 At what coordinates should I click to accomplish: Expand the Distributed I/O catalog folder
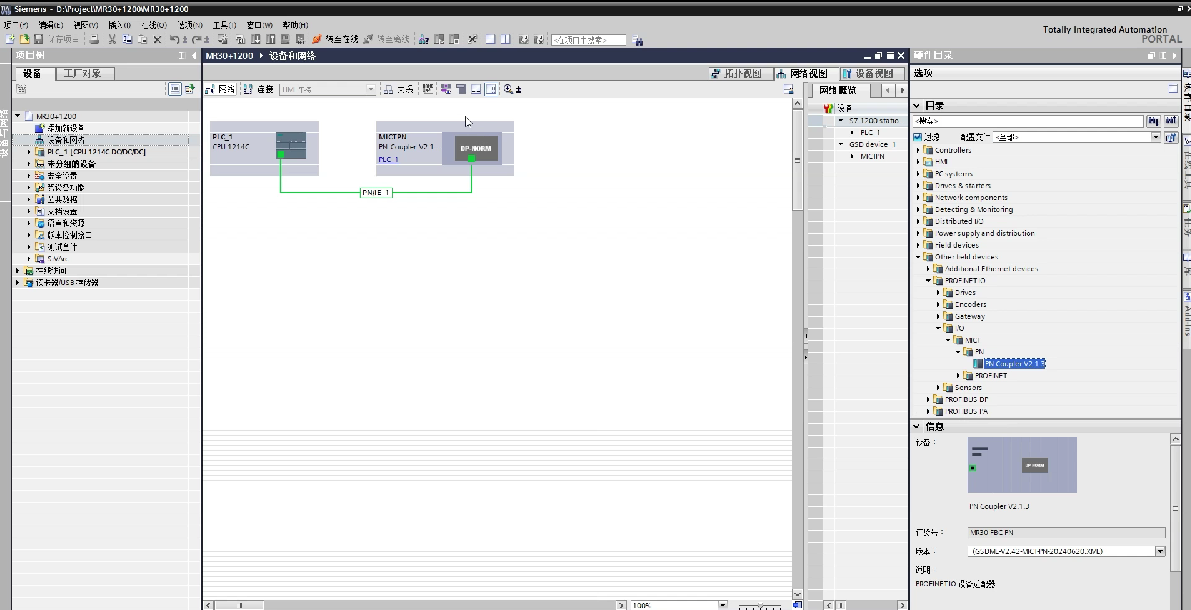918,221
